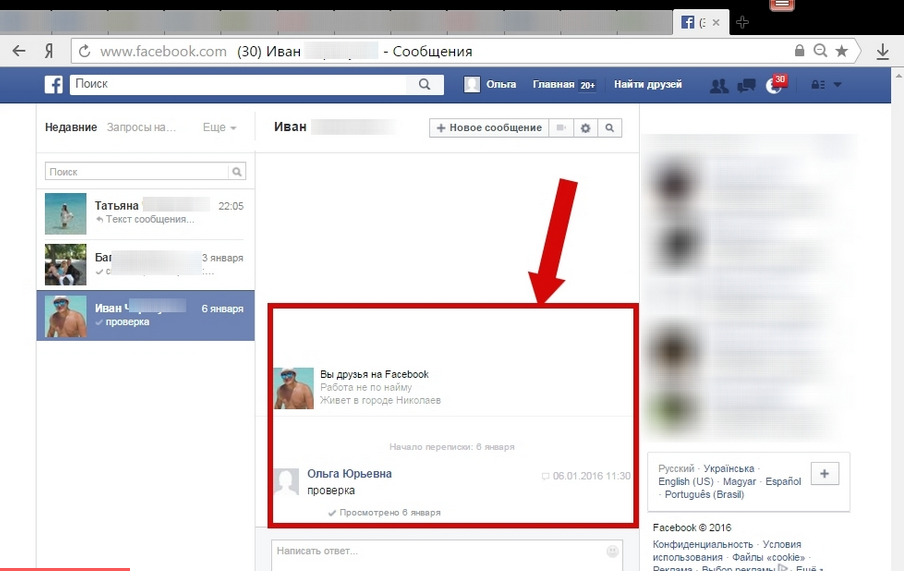Viewport: 904px width, 571px height.
Task: Switch language to "Español"
Action: click(x=783, y=482)
